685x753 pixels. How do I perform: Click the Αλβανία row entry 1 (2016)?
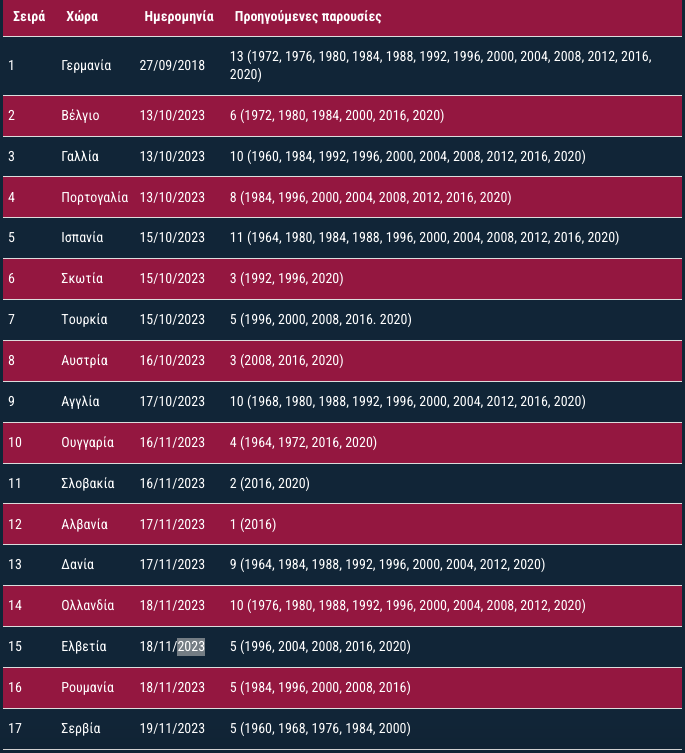[253, 524]
